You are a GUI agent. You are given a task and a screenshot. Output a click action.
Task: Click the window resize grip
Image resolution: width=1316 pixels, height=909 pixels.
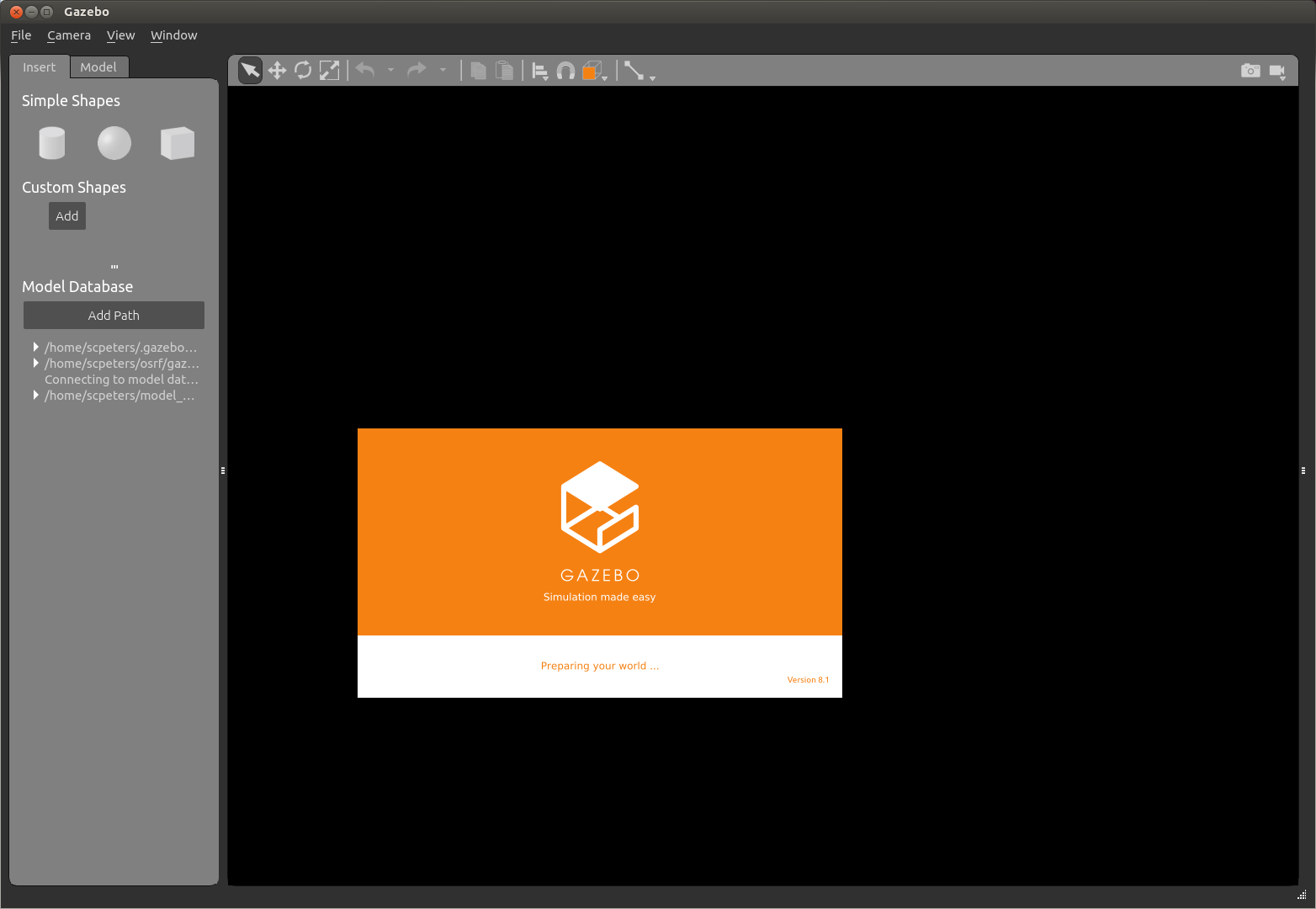(1302, 895)
